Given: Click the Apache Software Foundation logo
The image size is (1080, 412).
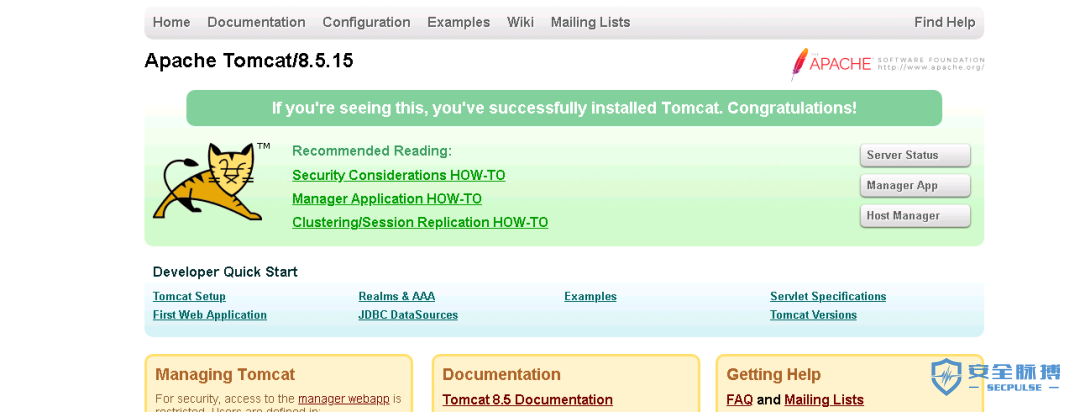Looking at the screenshot, I should click(x=887, y=64).
